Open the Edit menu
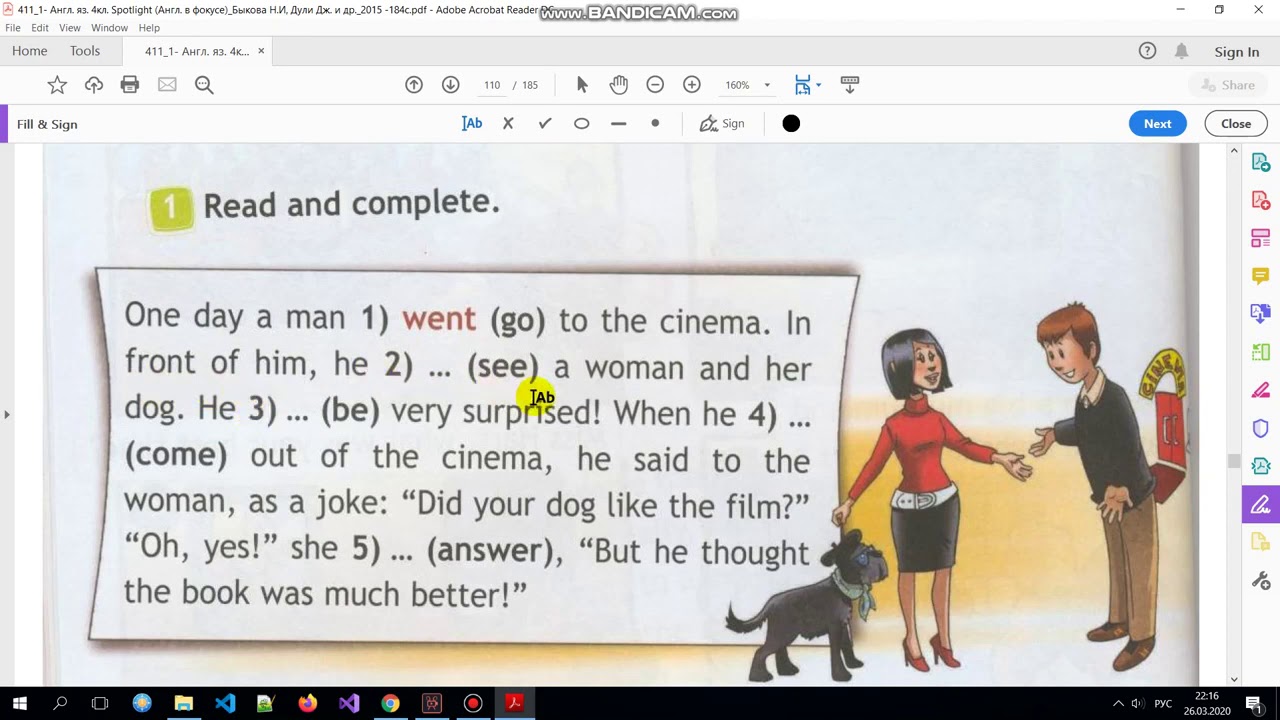This screenshot has width=1280, height=720. click(x=40, y=28)
